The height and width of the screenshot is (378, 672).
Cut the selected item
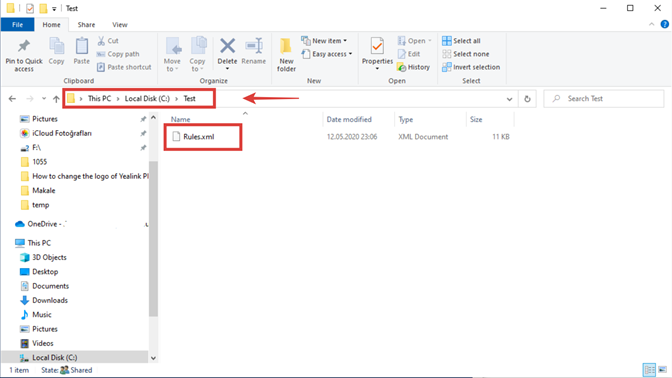[108, 41]
